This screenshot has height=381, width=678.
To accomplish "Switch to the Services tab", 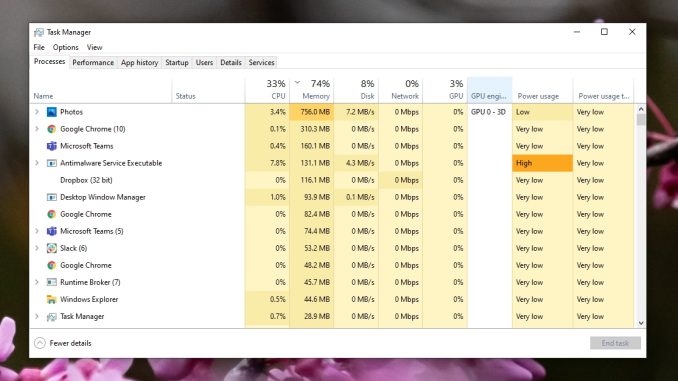I will pos(262,63).
